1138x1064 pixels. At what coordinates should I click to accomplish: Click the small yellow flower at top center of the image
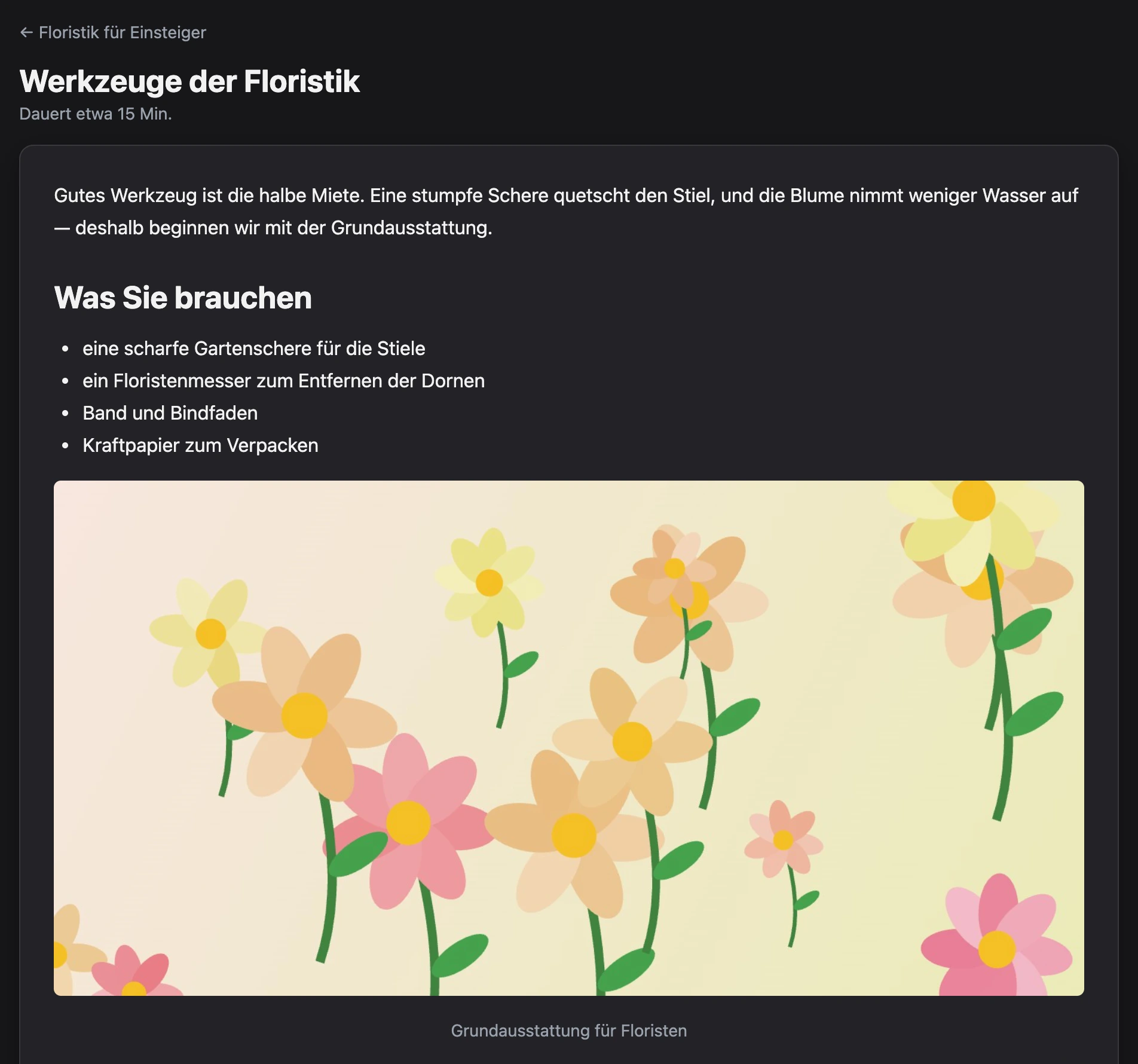tap(490, 582)
